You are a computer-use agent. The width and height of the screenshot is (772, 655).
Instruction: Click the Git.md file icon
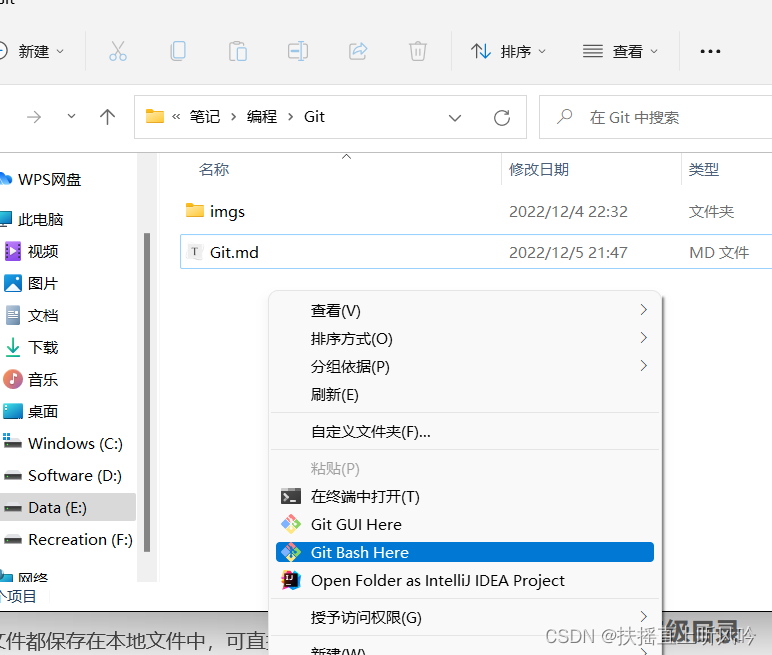(195, 252)
